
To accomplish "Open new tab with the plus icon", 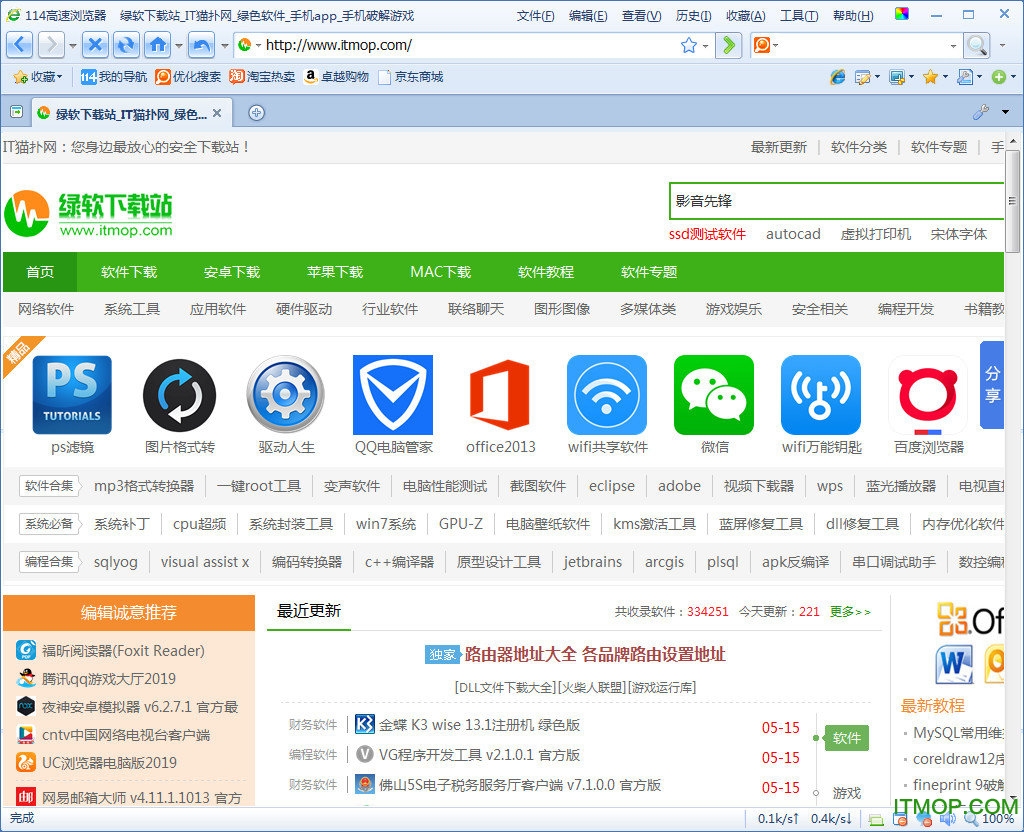I will click(257, 112).
